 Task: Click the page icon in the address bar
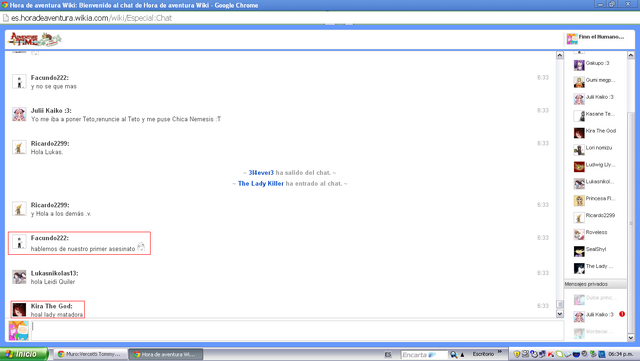[6, 18]
